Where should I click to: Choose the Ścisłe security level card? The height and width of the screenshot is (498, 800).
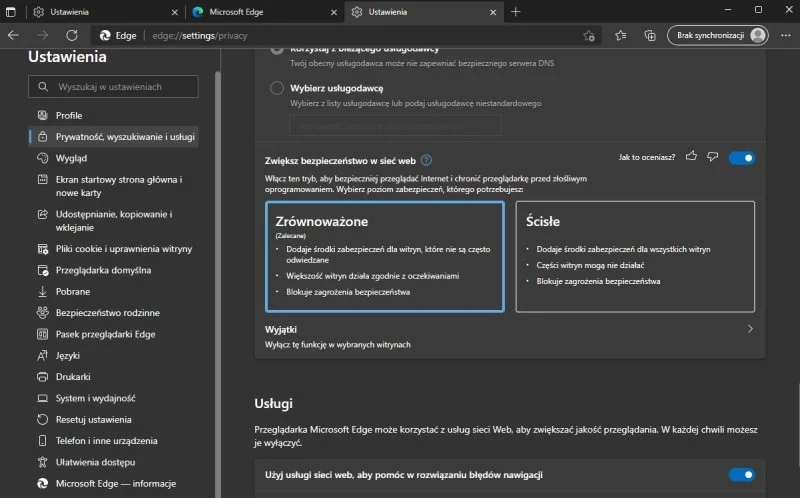coord(635,256)
